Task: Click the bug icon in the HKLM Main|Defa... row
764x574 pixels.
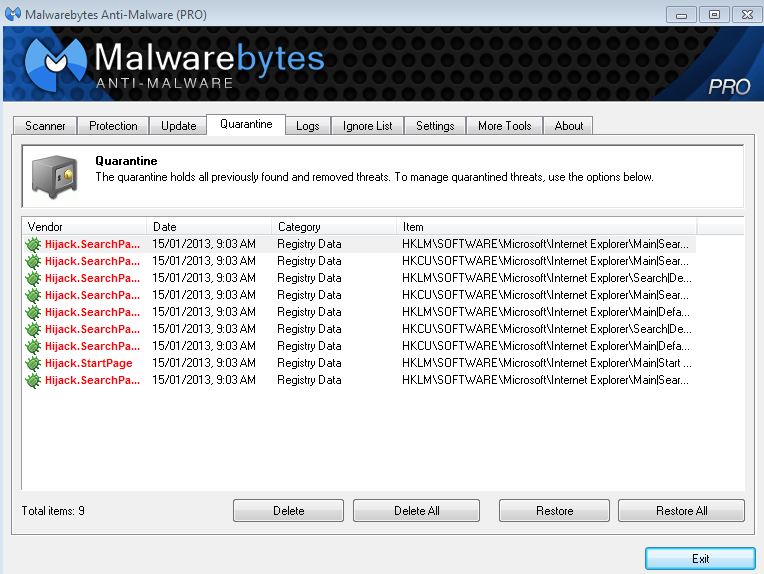Action: pos(33,312)
